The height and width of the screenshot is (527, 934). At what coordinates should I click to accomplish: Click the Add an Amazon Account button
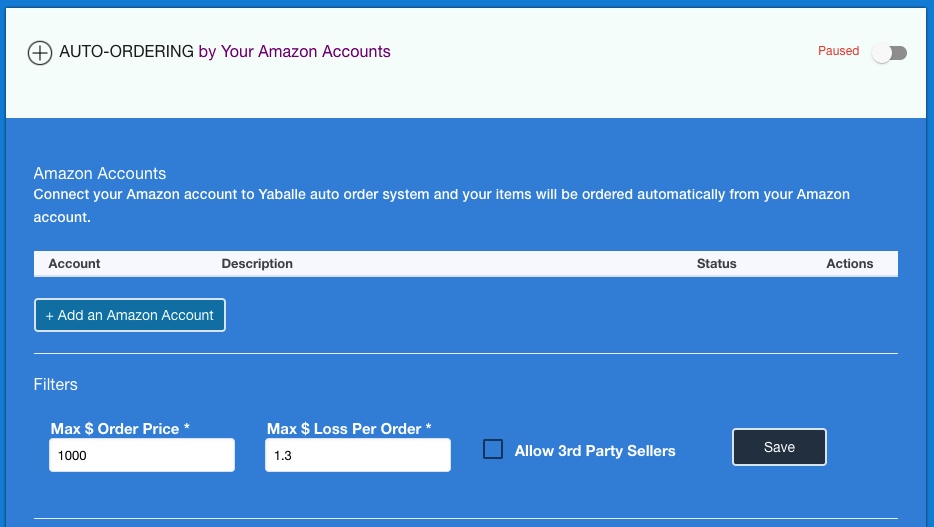[130, 315]
